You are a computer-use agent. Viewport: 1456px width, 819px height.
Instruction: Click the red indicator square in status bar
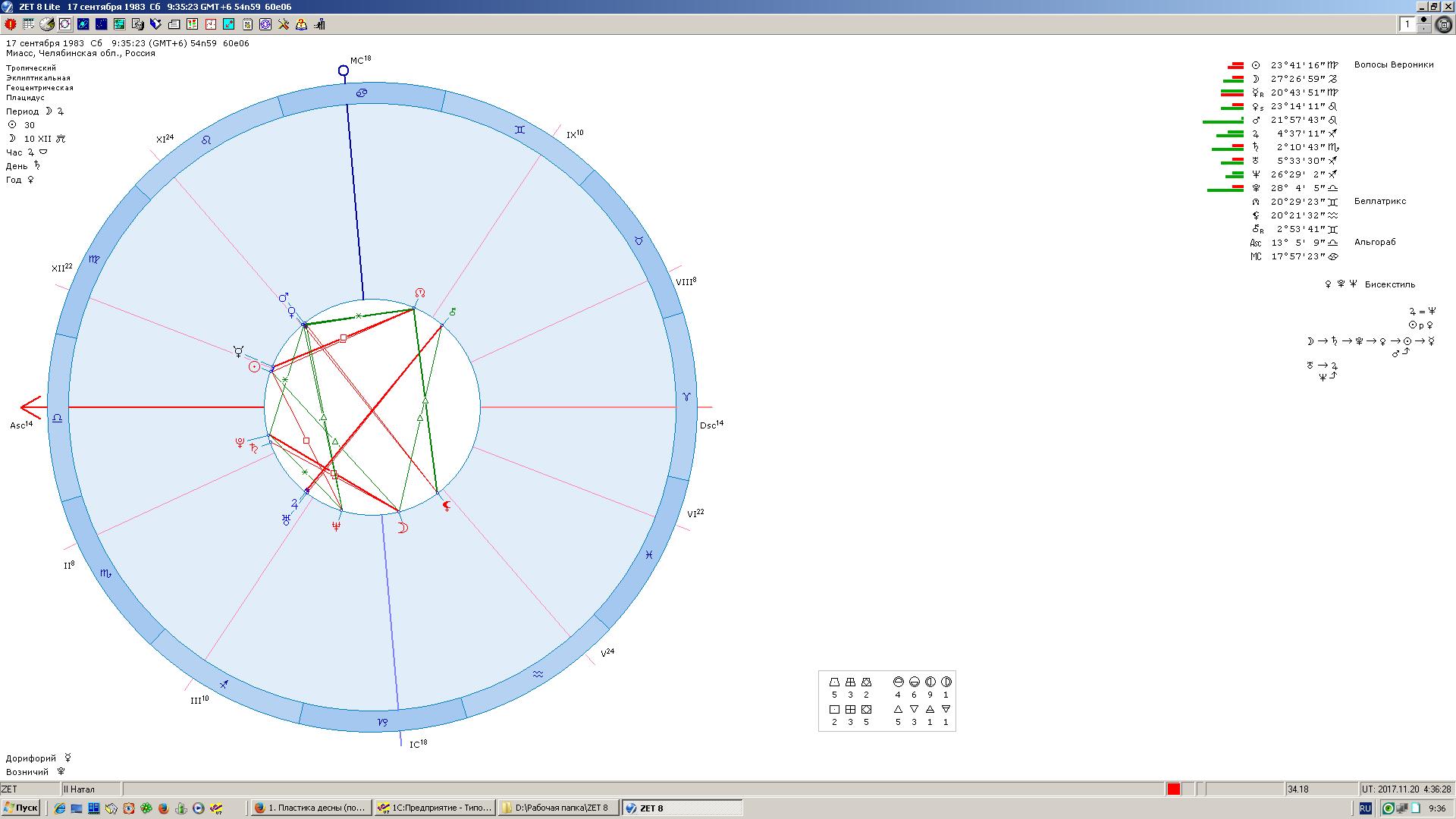pyautogui.click(x=1173, y=789)
